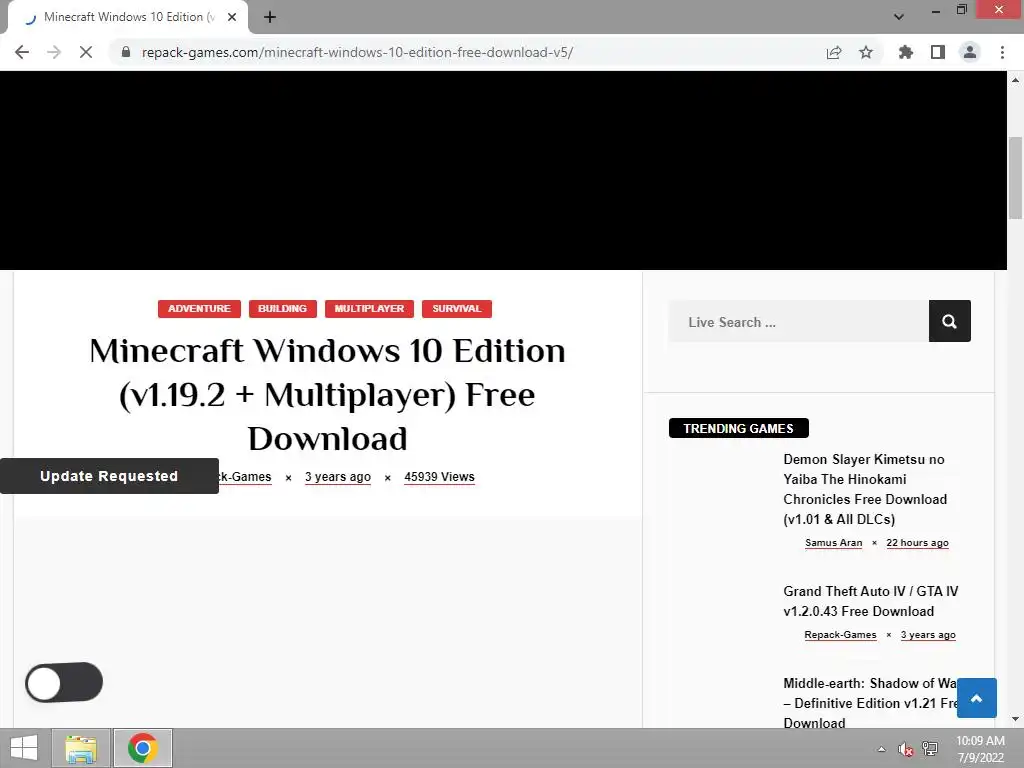
Task: Open a new browser tab
Action: coord(270,17)
